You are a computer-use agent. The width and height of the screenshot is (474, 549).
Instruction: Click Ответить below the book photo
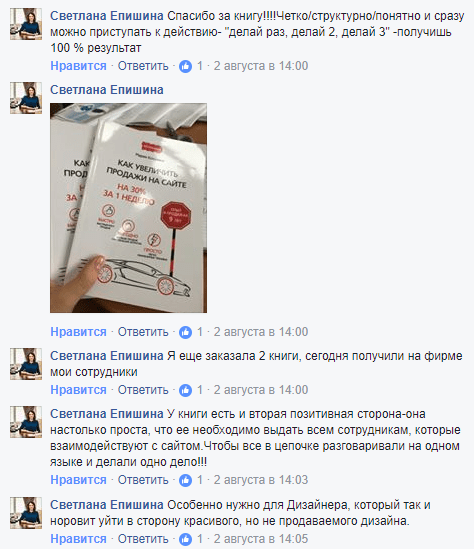[143, 332]
